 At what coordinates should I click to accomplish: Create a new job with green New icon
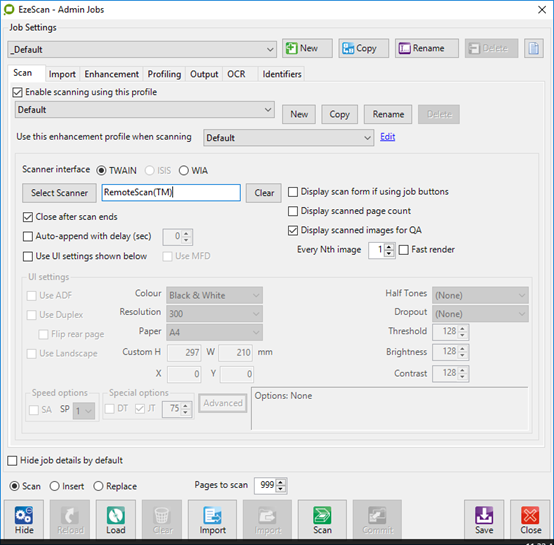(x=307, y=48)
